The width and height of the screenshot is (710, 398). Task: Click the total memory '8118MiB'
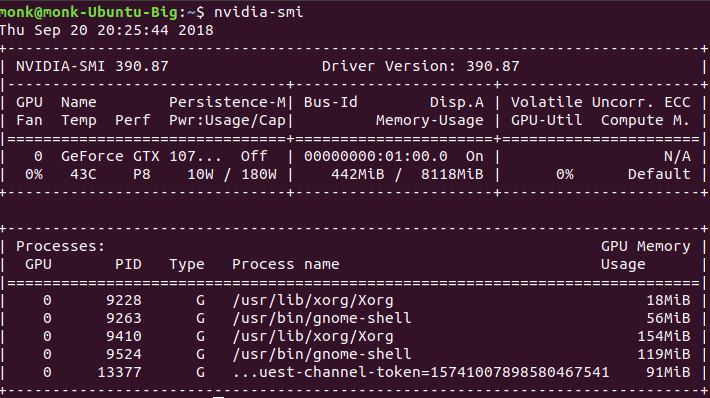pyautogui.click(x=452, y=174)
